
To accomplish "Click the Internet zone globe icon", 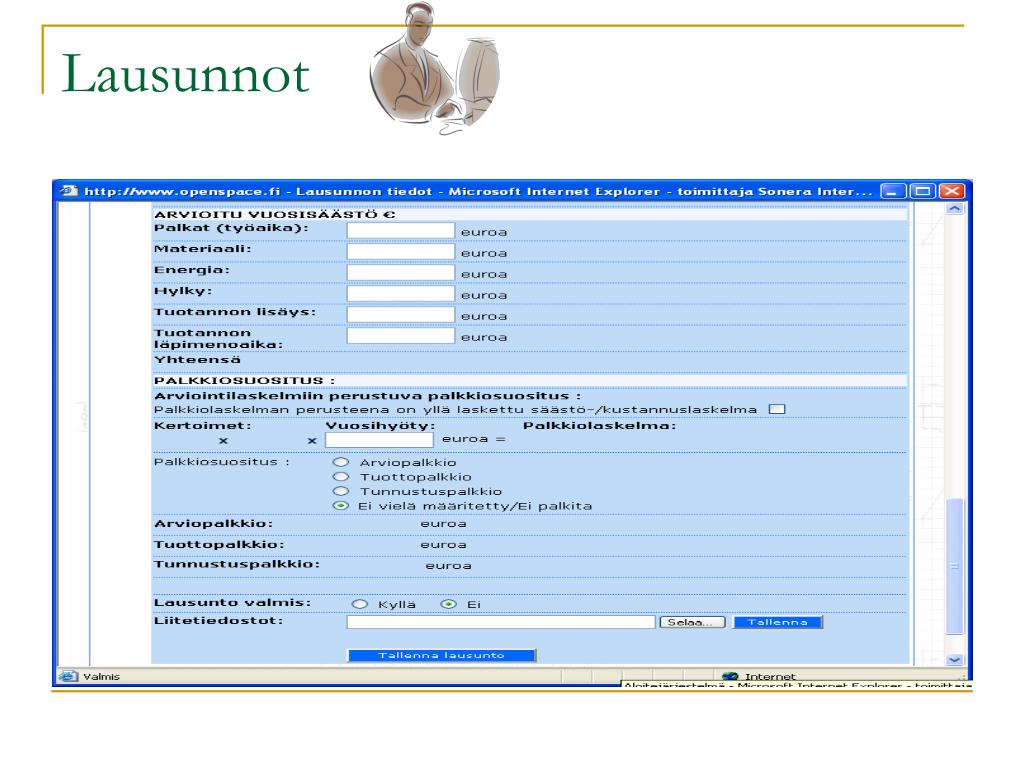I will pyautogui.click(x=730, y=677).
